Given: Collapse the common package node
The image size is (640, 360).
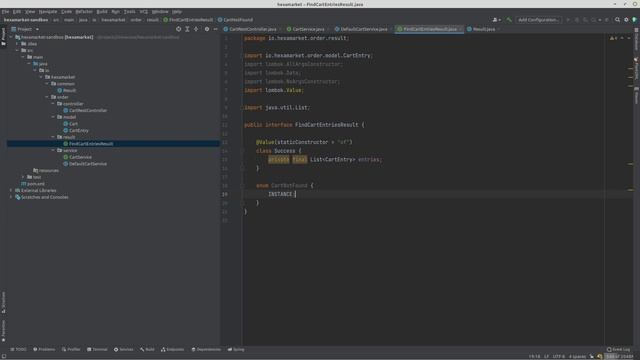Looking at the screenshot, I should pos(47,84).
